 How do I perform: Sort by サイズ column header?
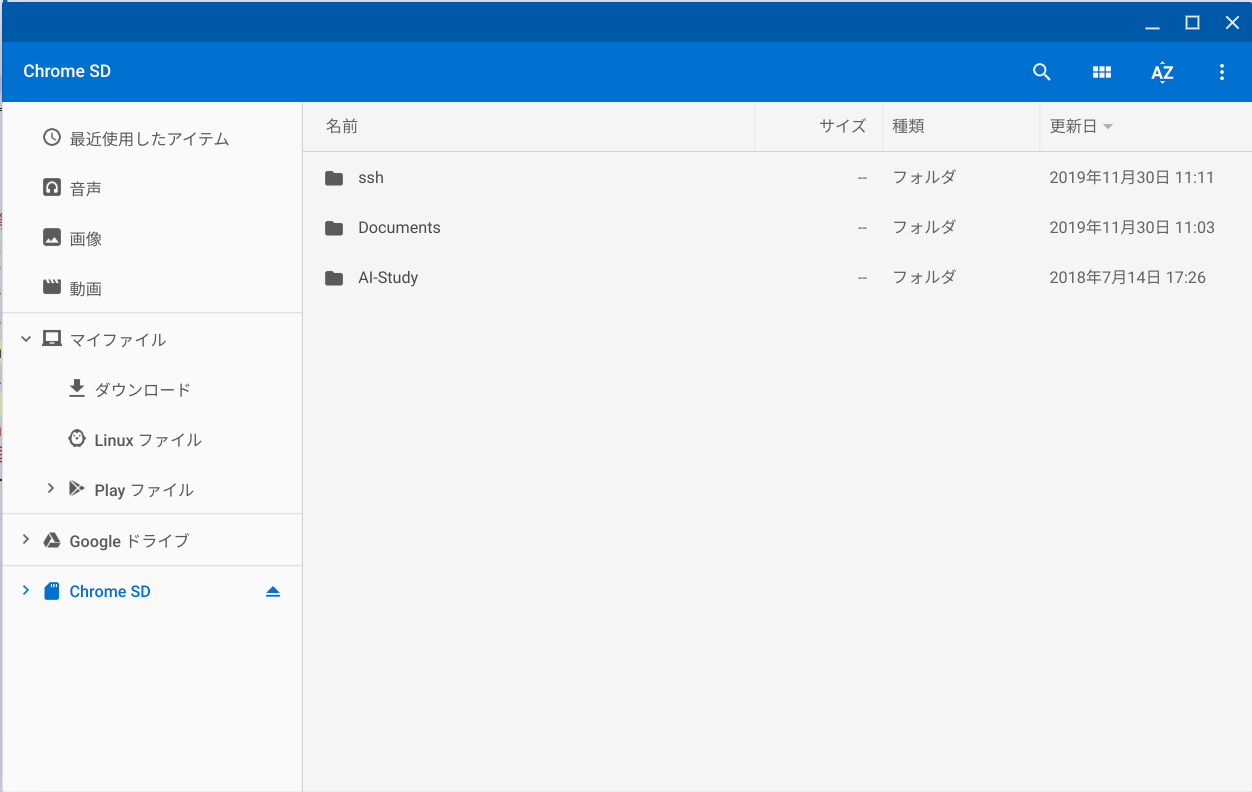coord(842,126)
